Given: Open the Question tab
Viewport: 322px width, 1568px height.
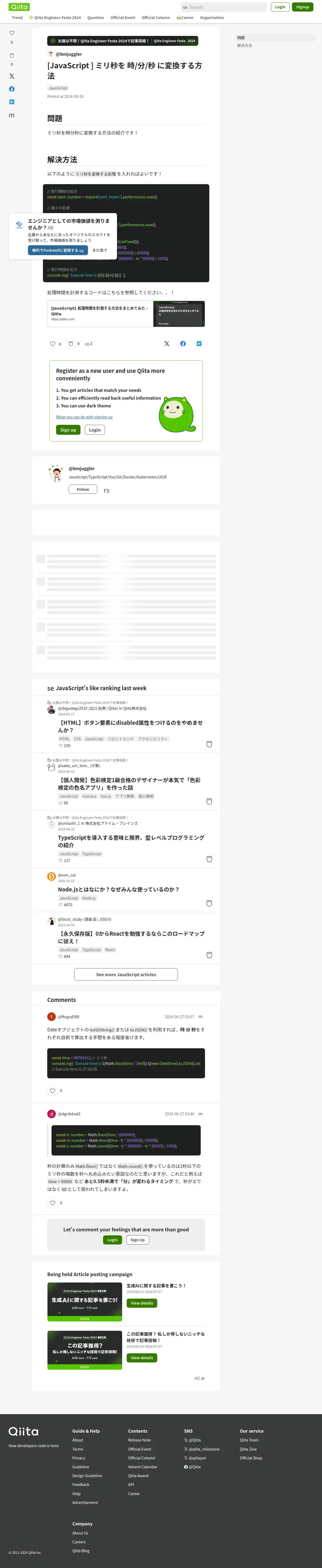Looking at the screenshot, I should (x=96, y=18).
